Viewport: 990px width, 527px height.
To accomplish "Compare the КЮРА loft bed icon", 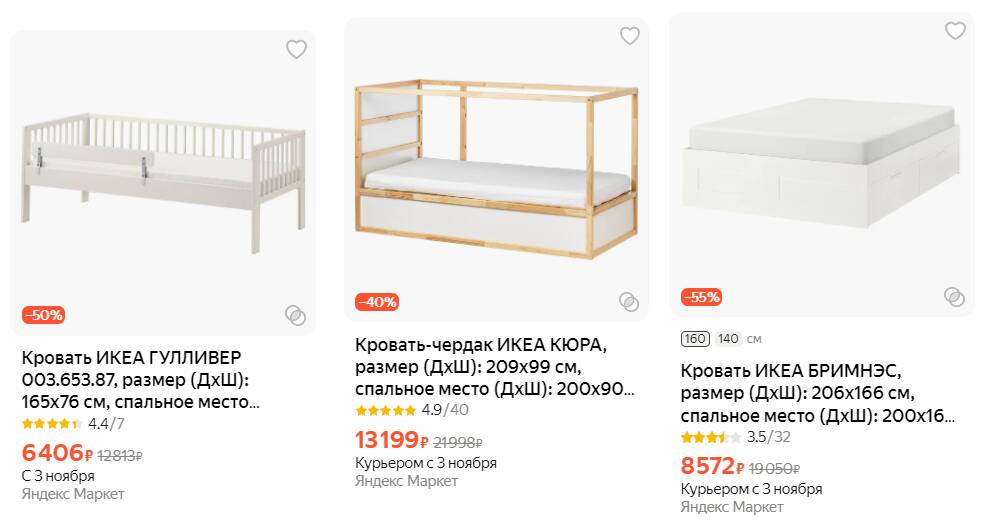I will (x=628, y=301).
